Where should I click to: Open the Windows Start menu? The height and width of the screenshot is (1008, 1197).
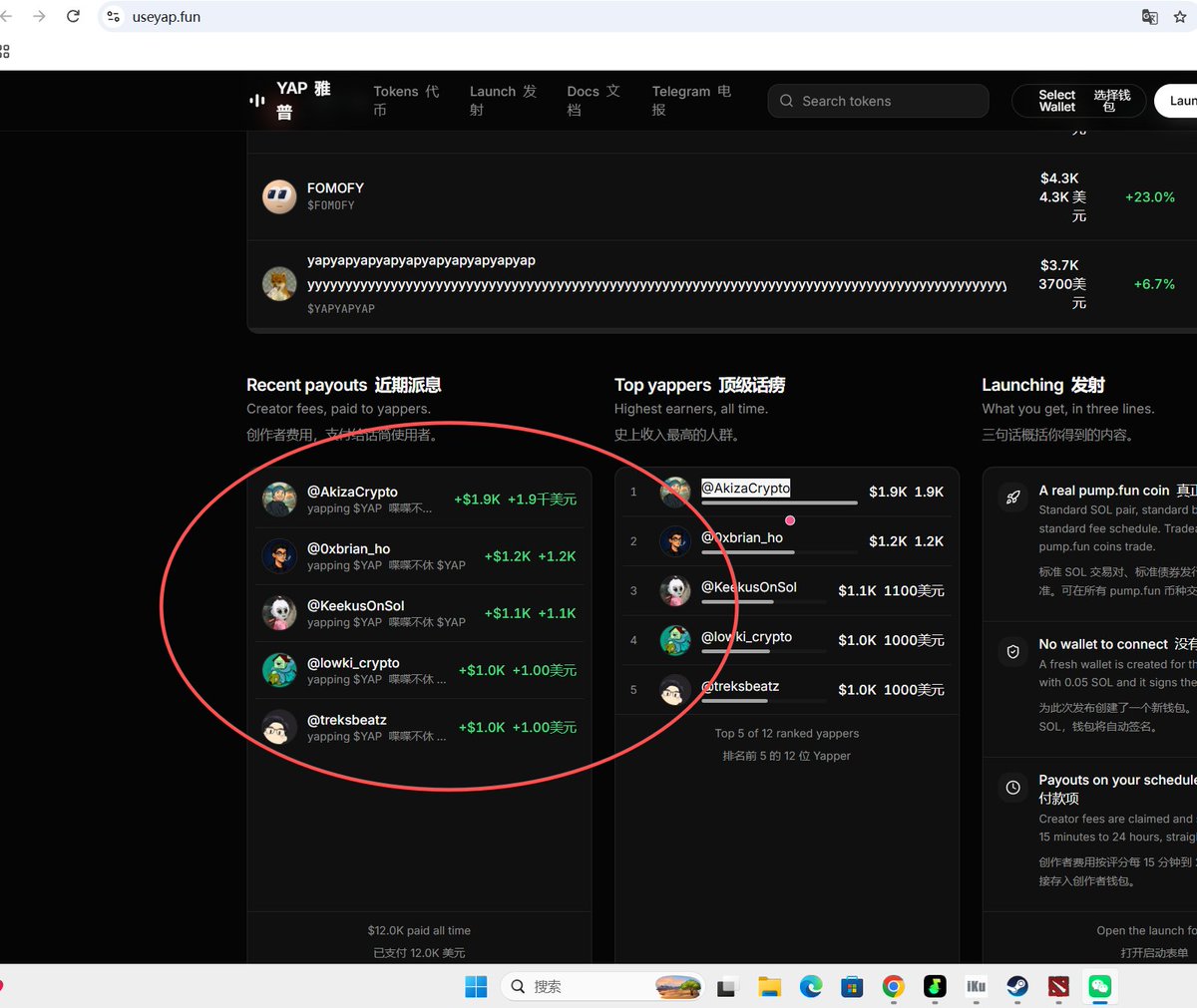(x=476, y=986)
